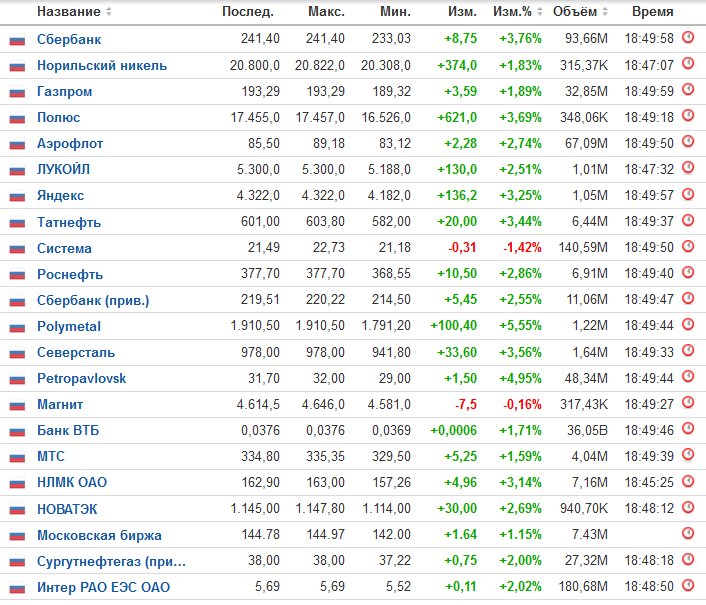Image resolution: width=706 pixels, height=605 pixels.
Task: Select Магнит change value -0,16%
Action: (522, 404)
